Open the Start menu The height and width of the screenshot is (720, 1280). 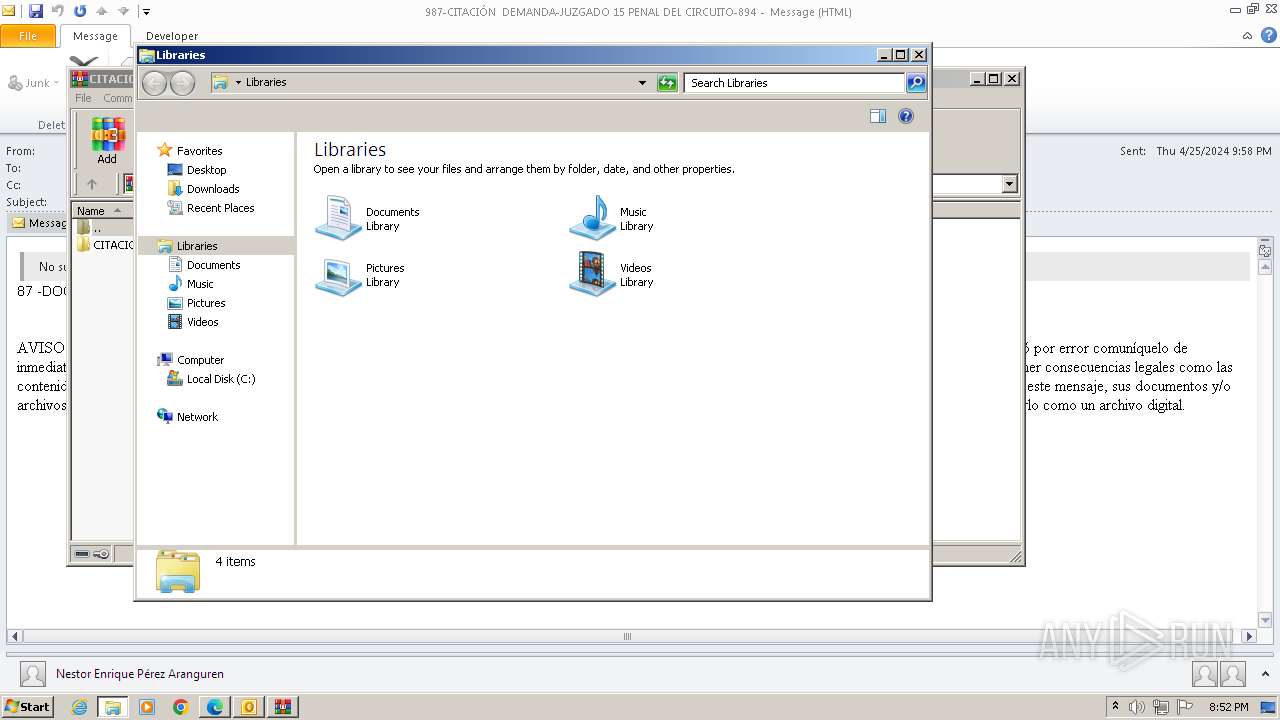(27, 707)
